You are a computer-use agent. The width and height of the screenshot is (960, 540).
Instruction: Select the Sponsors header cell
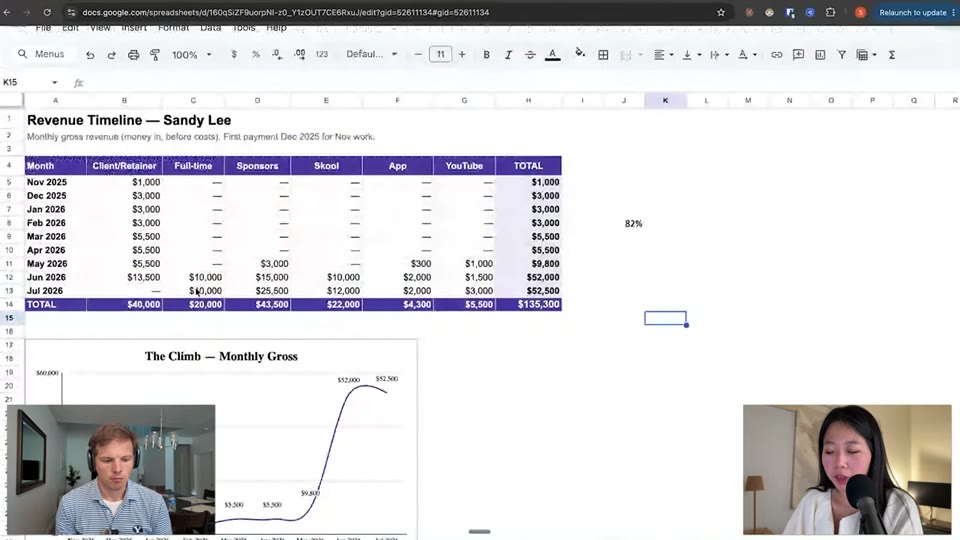257,165
